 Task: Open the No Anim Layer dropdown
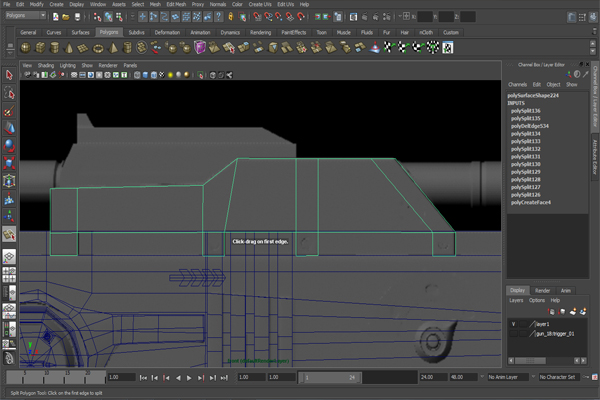508,377
